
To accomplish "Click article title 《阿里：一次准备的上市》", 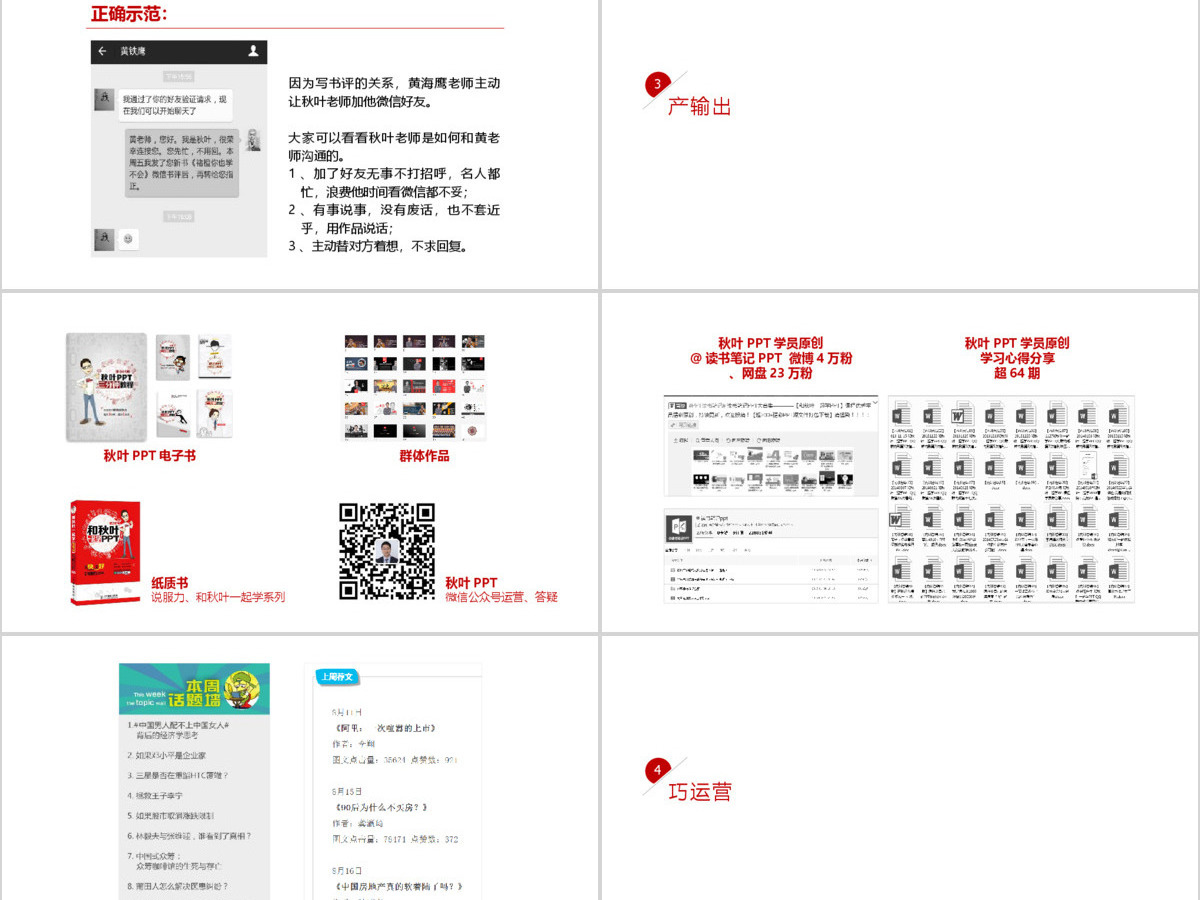I will coord(385,728).
